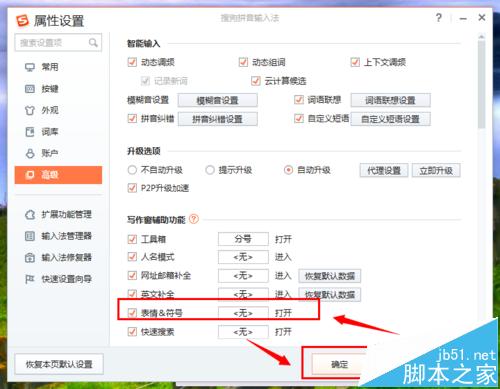The height and width of the screenshot is (389, 500).
Task: Open the 模糊音设置 button
Action: click(x=218, y=100)
